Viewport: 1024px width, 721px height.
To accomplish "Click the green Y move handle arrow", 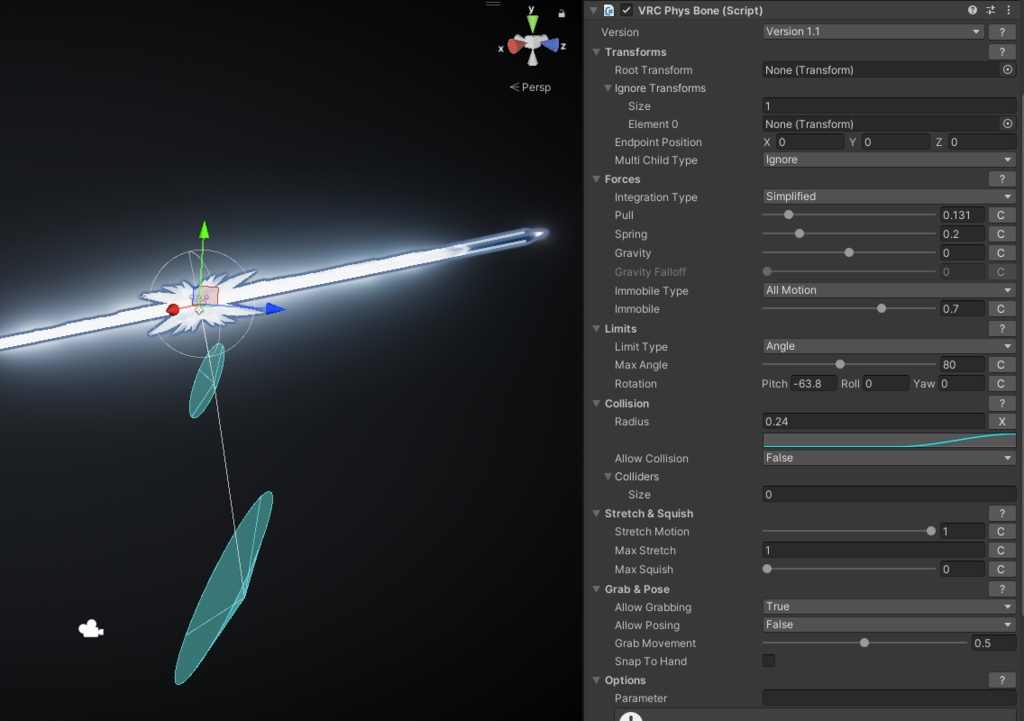I will (x=204, y=230).
